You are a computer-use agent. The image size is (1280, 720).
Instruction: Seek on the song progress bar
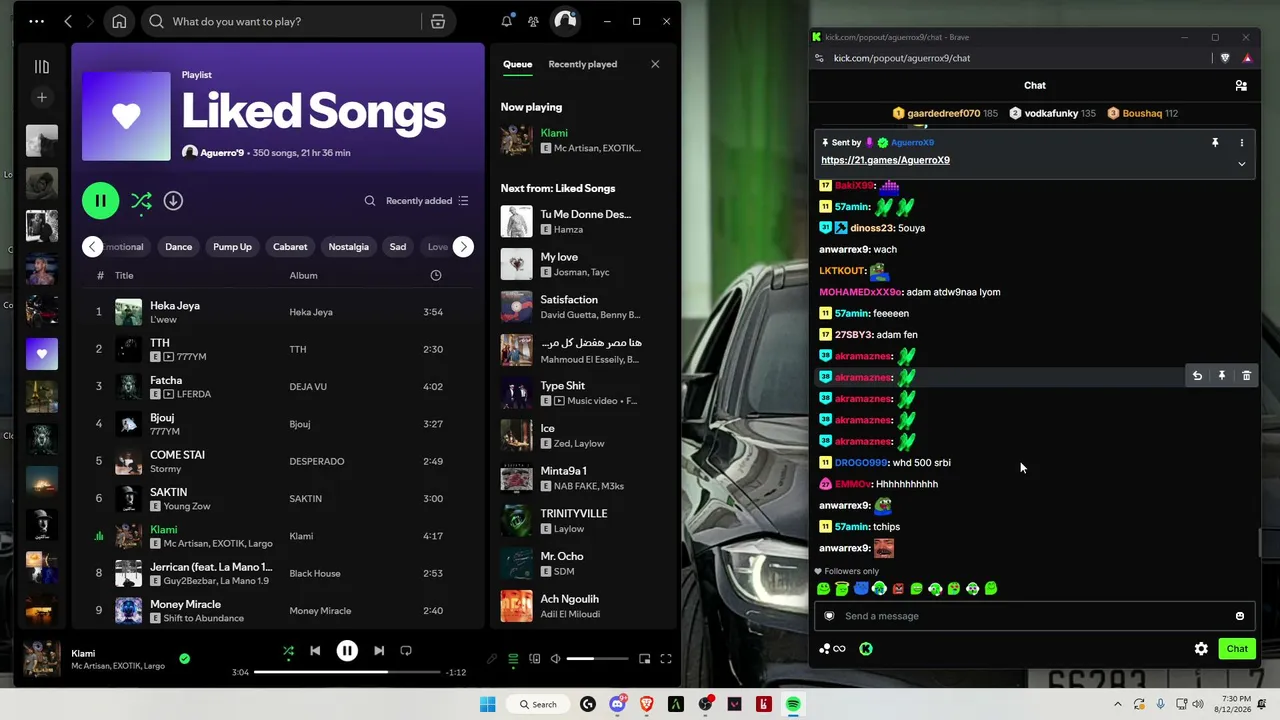click(x=347, y=672)
